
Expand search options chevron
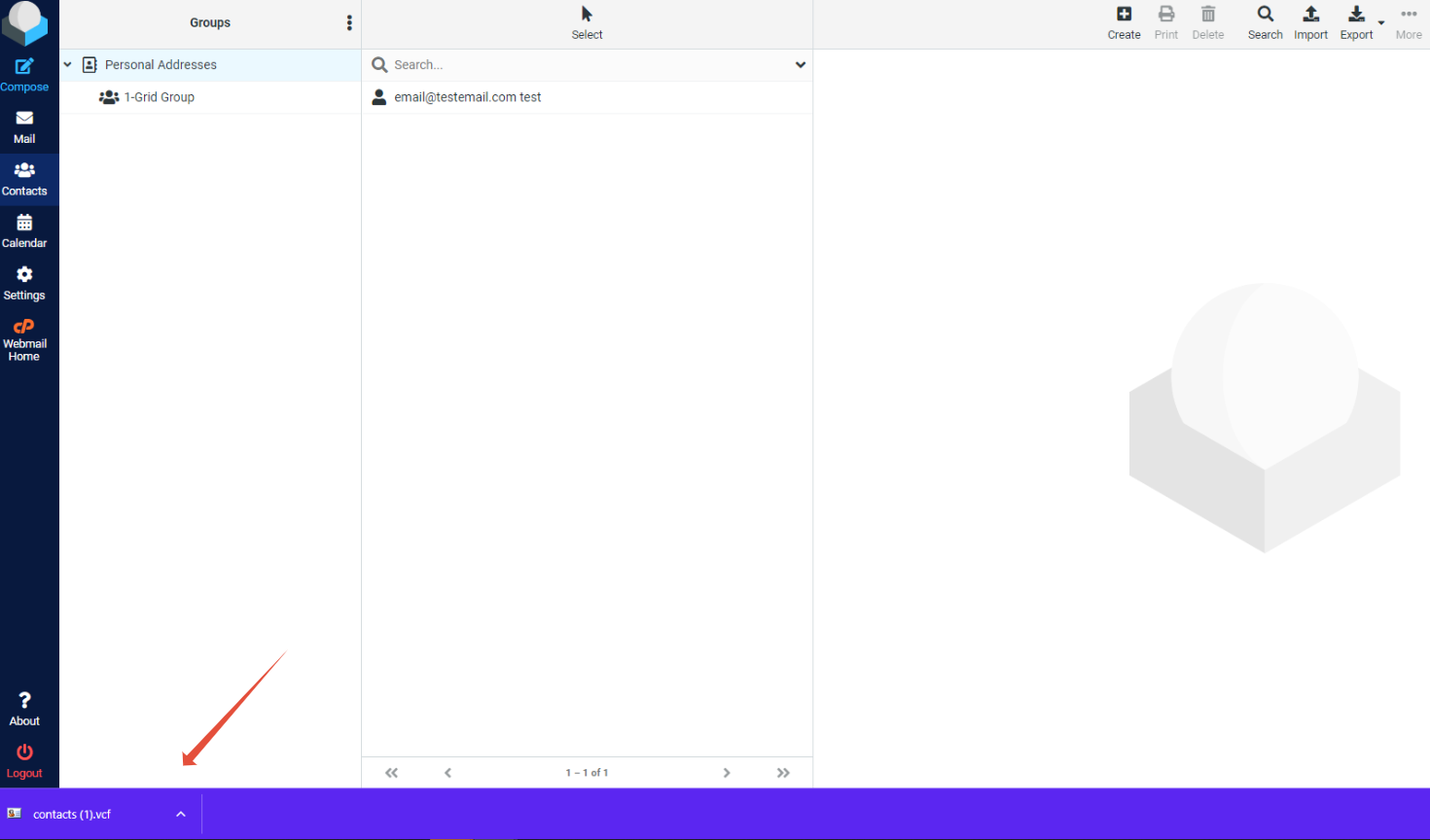pos(800,65)
